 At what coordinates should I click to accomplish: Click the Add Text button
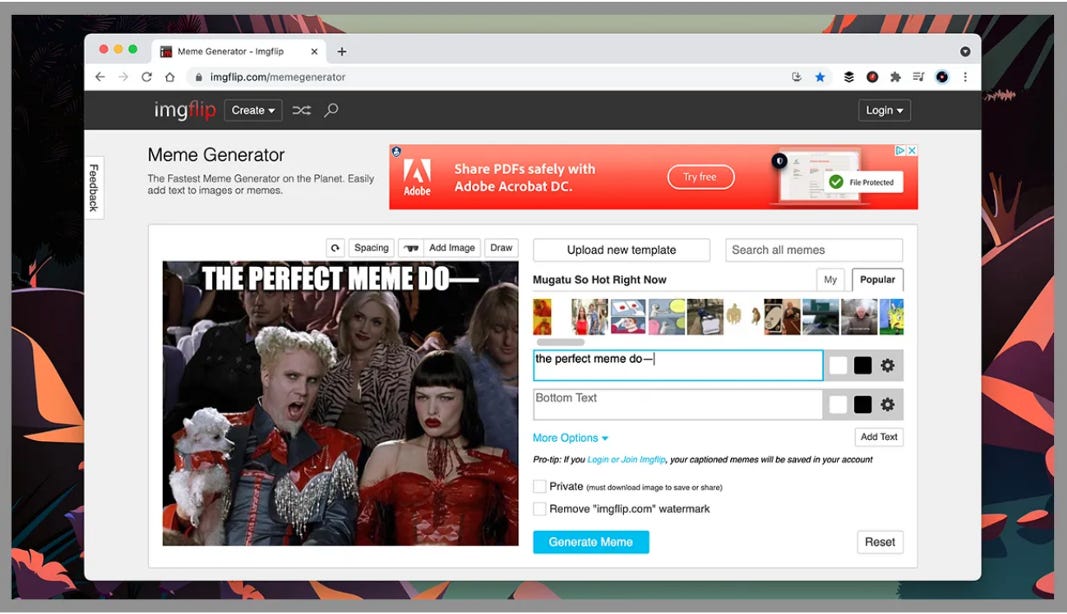click(879, 436)
